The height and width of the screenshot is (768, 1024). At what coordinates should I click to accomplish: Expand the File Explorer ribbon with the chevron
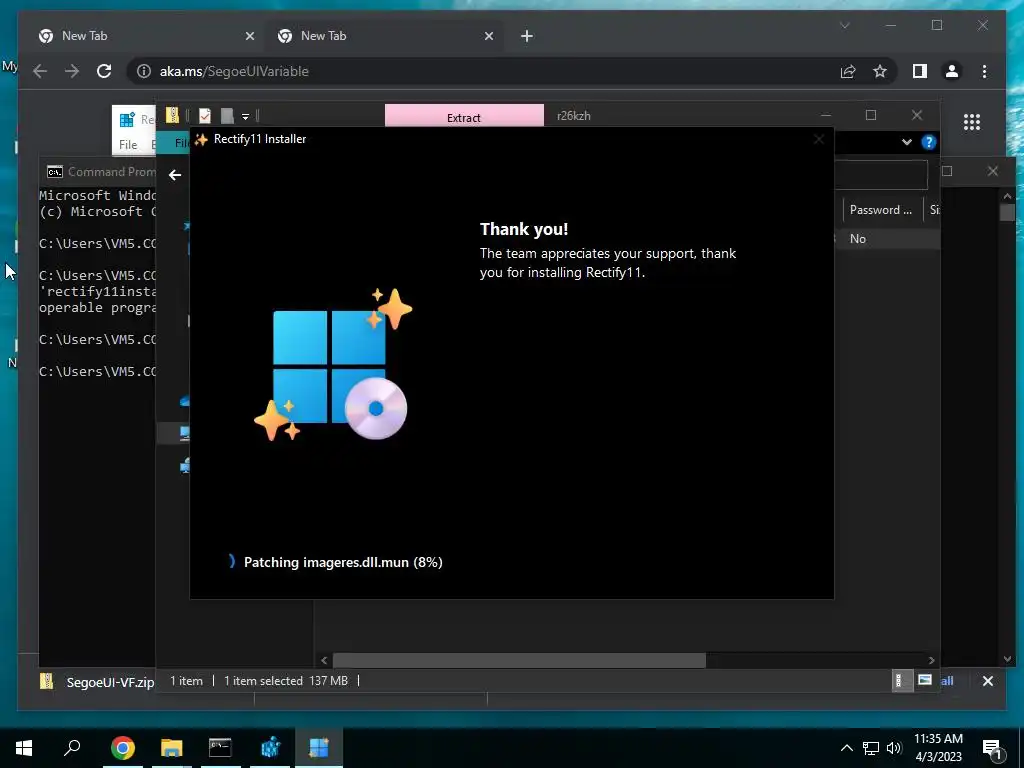pos(906,142)
